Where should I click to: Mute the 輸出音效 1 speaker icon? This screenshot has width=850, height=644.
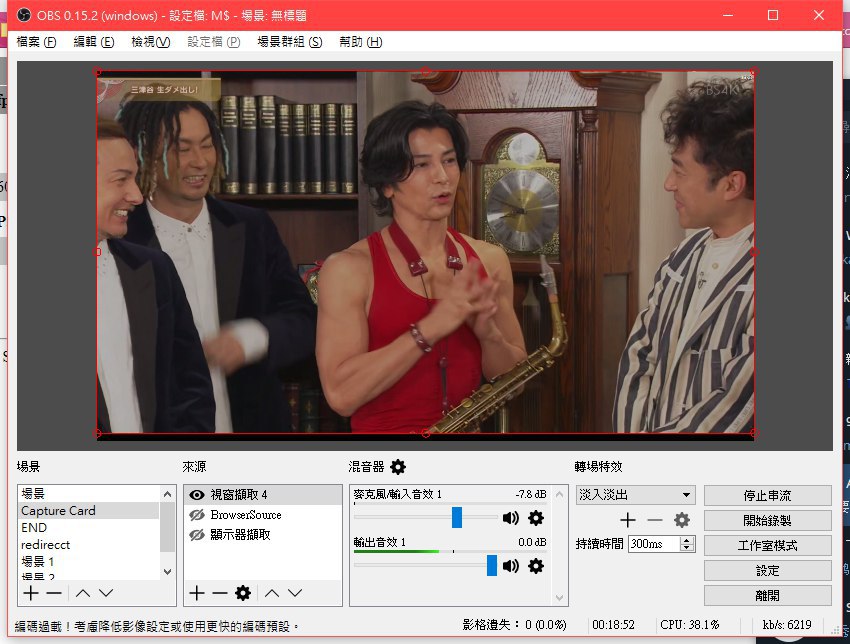coord(511,566)
